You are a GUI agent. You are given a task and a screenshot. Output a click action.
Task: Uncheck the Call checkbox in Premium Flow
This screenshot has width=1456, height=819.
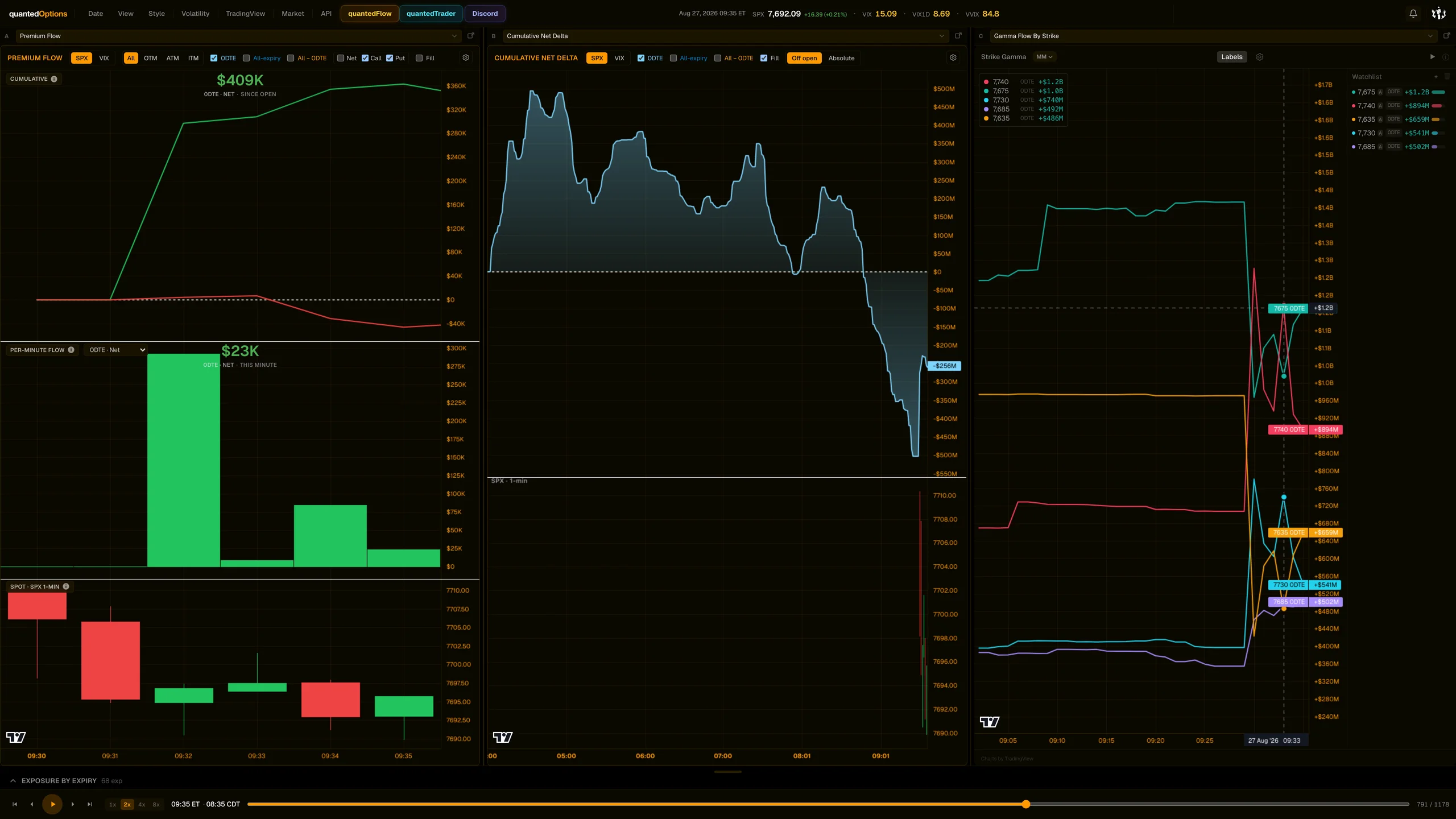[x=365, y=58]
